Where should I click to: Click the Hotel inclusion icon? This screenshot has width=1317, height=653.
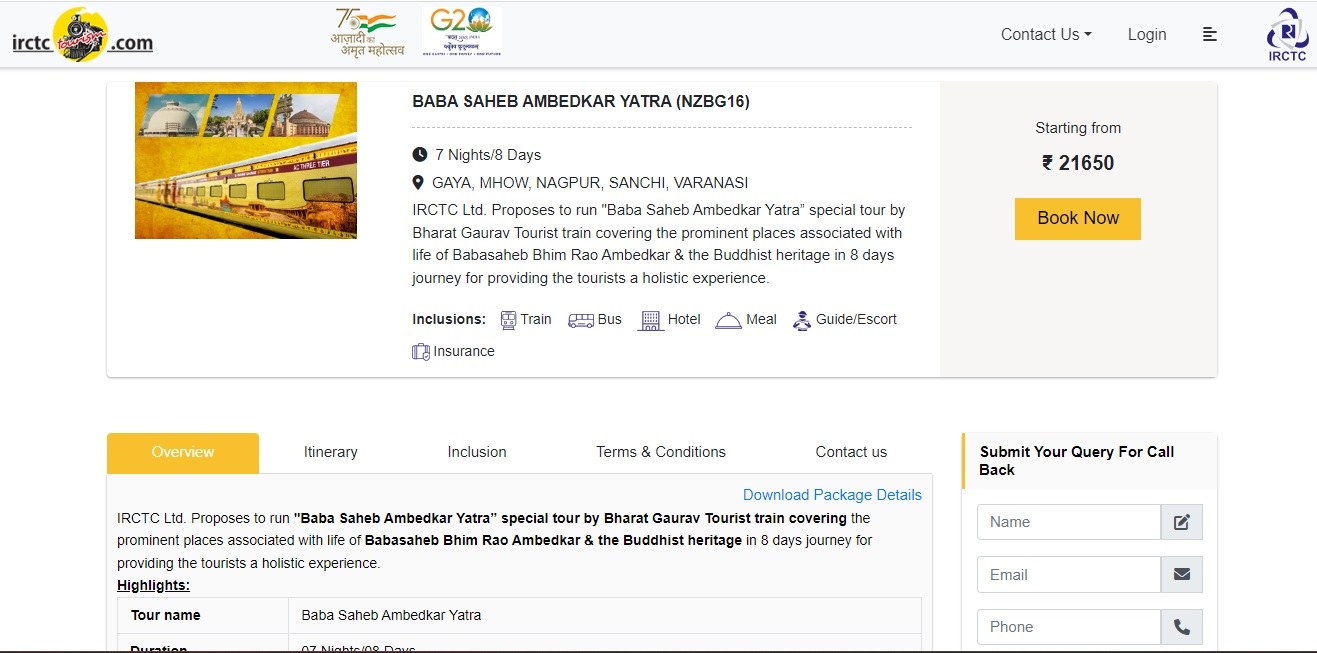coord(650,320)
